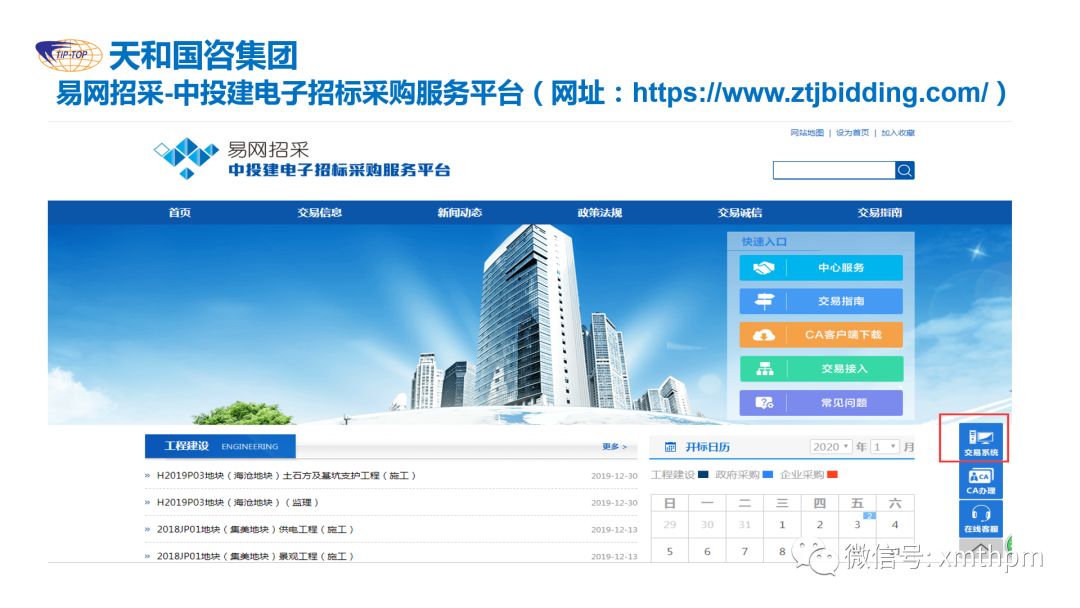The width and height of the screenshot is (1080, 608).
Task: Click the calendar icon beside 开标日历
Action: pos(669,447)
